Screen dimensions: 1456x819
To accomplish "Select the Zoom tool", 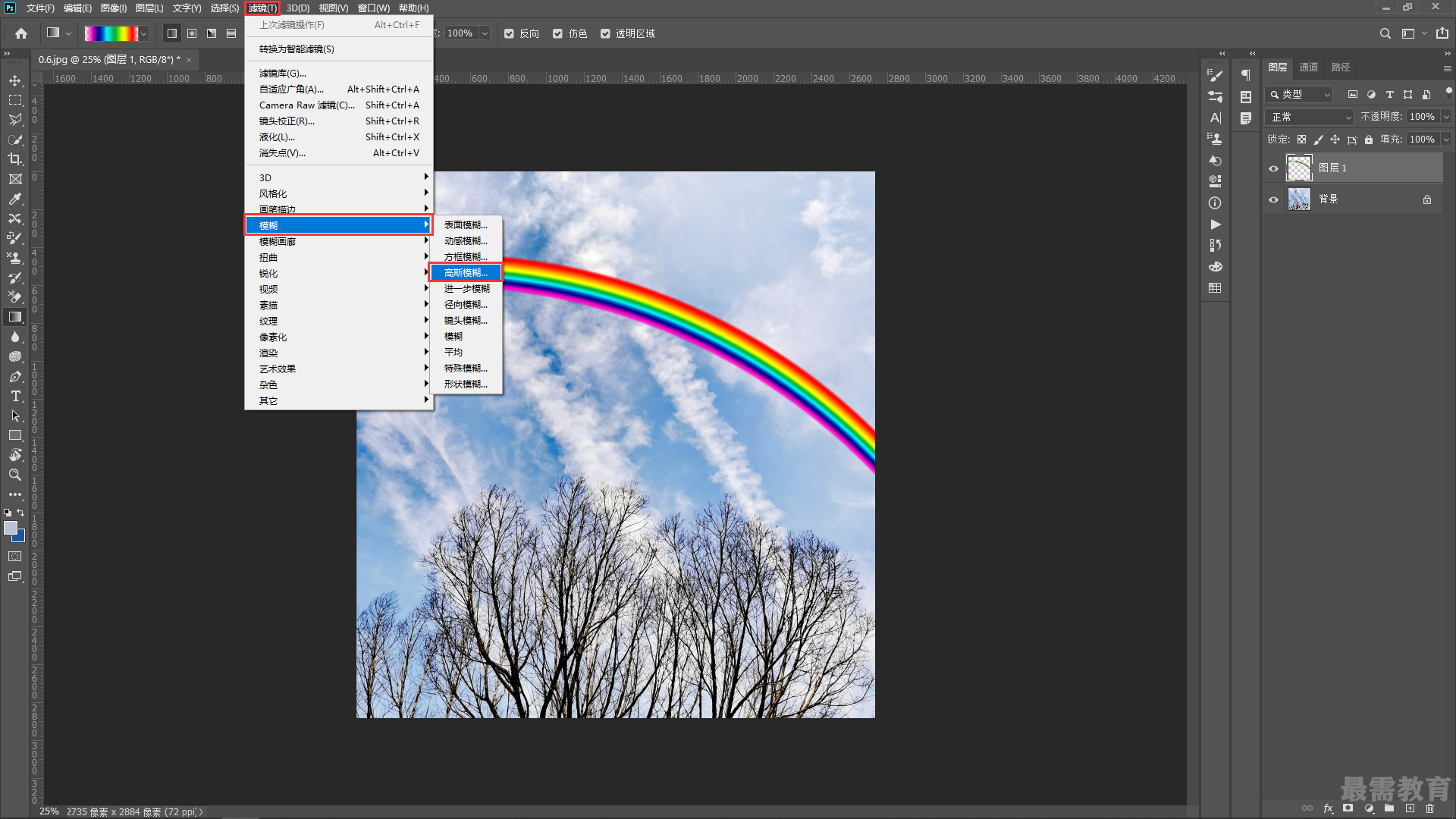I will coord(15,475).
